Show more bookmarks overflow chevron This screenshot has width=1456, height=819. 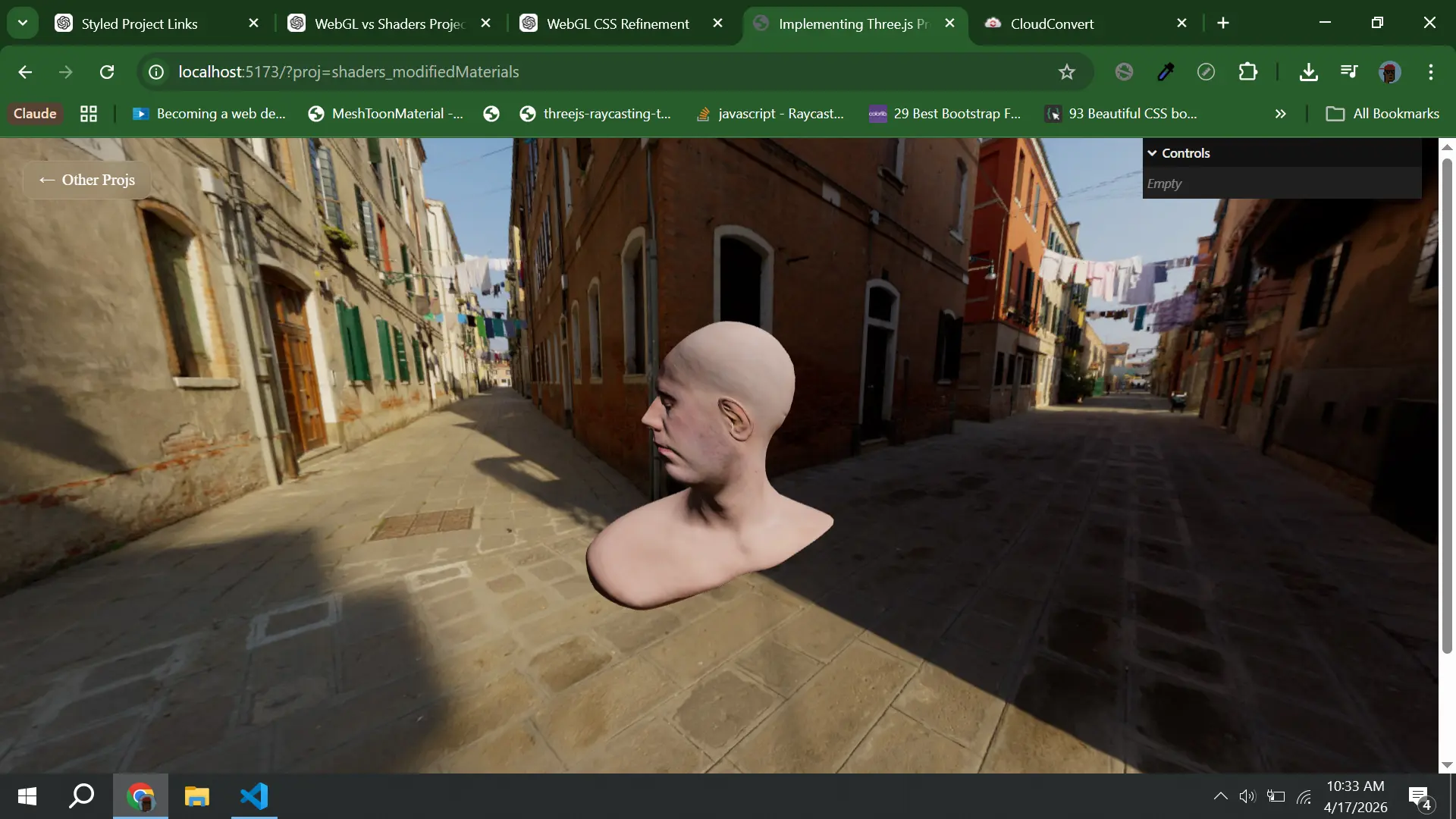(1280, 114)
